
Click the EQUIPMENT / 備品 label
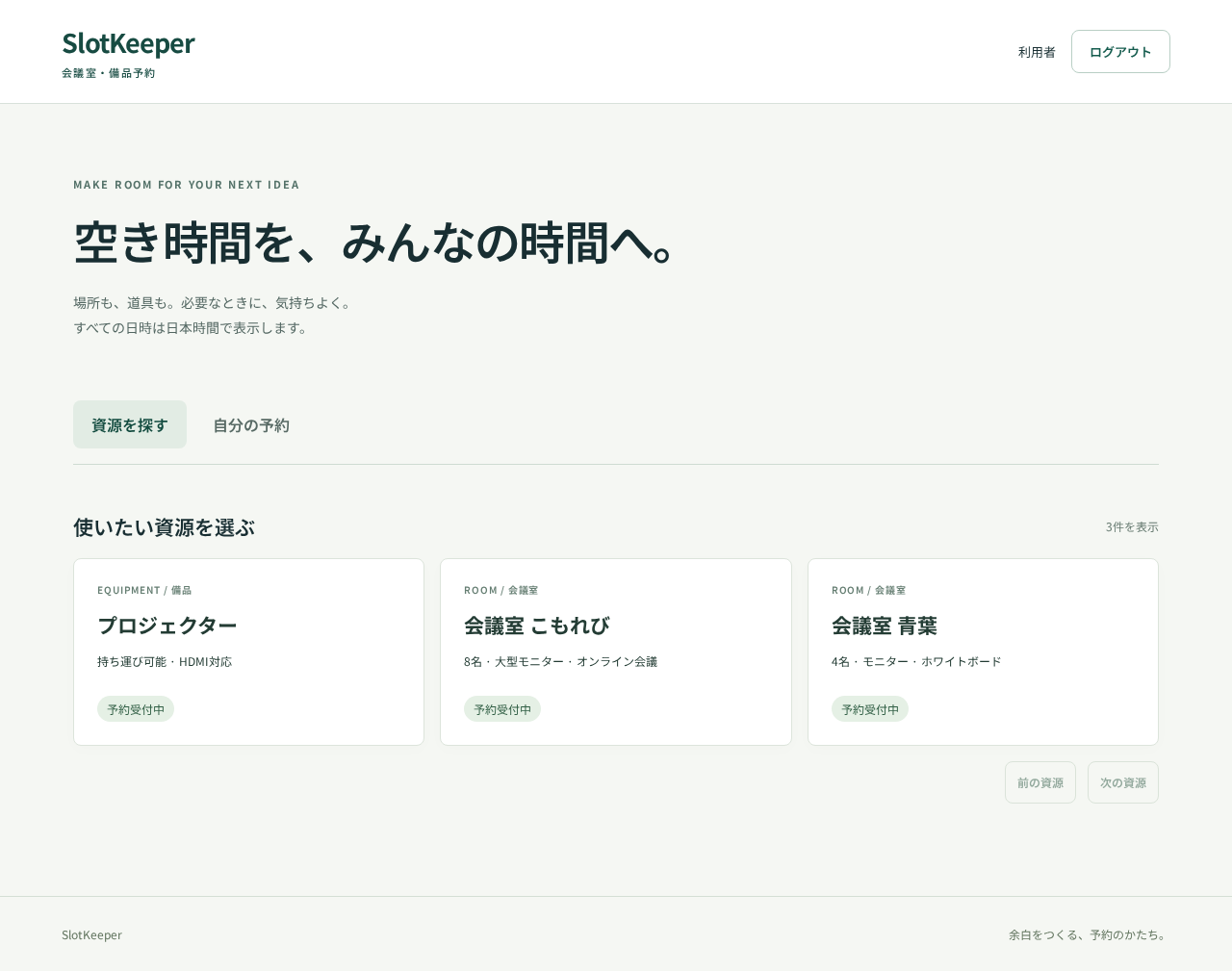[144, 590]
